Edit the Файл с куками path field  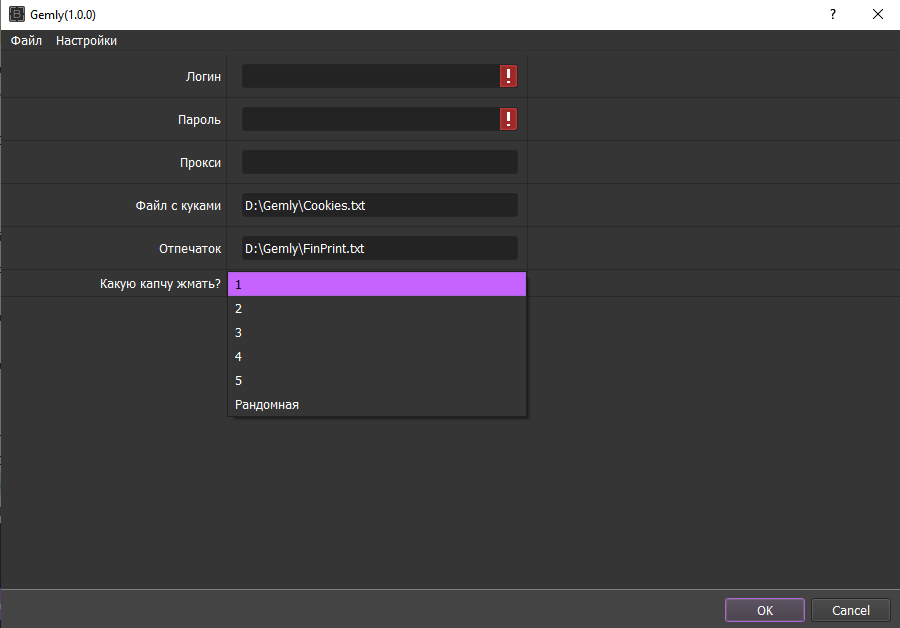pos(379,205)
